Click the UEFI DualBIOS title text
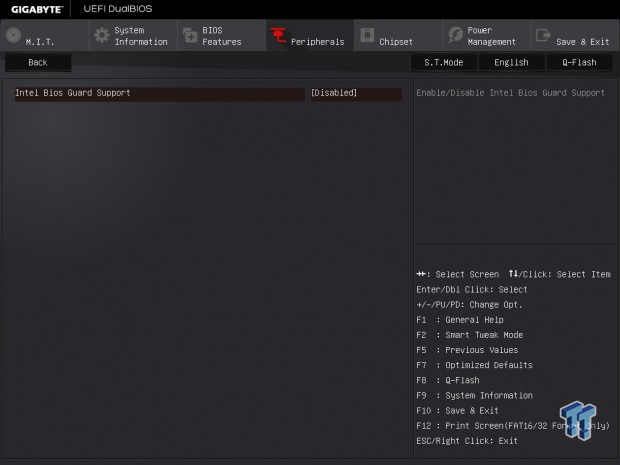The width and height of the screenshot is (620, 465). pos(118,9)
